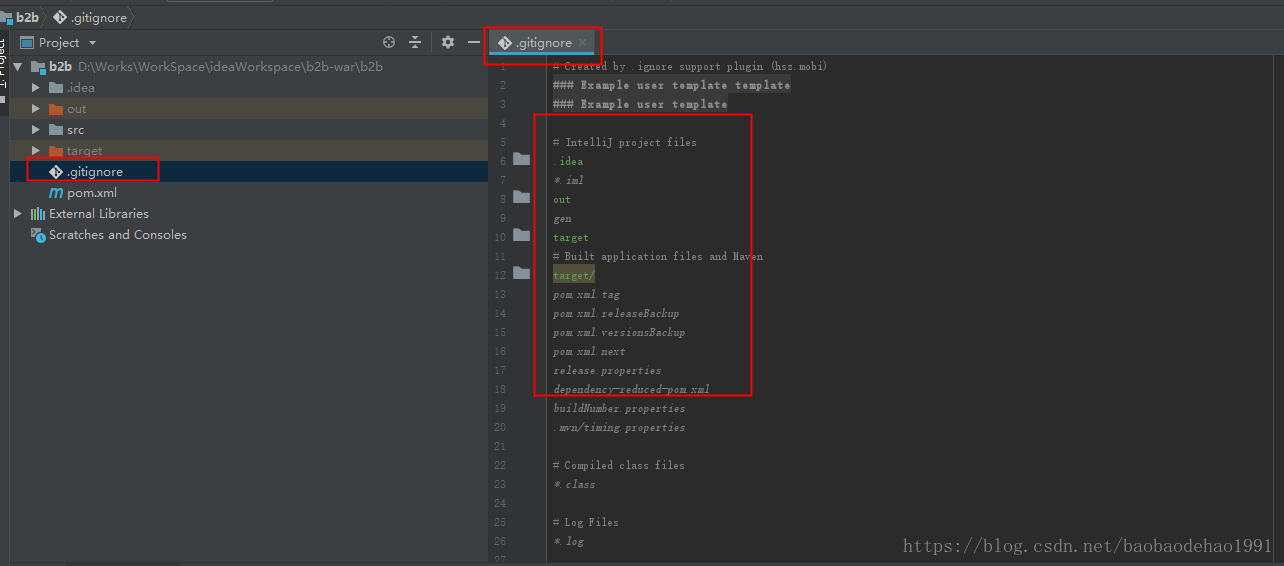
Task: Open Project panel settings gear
Action: coord(448,42)
